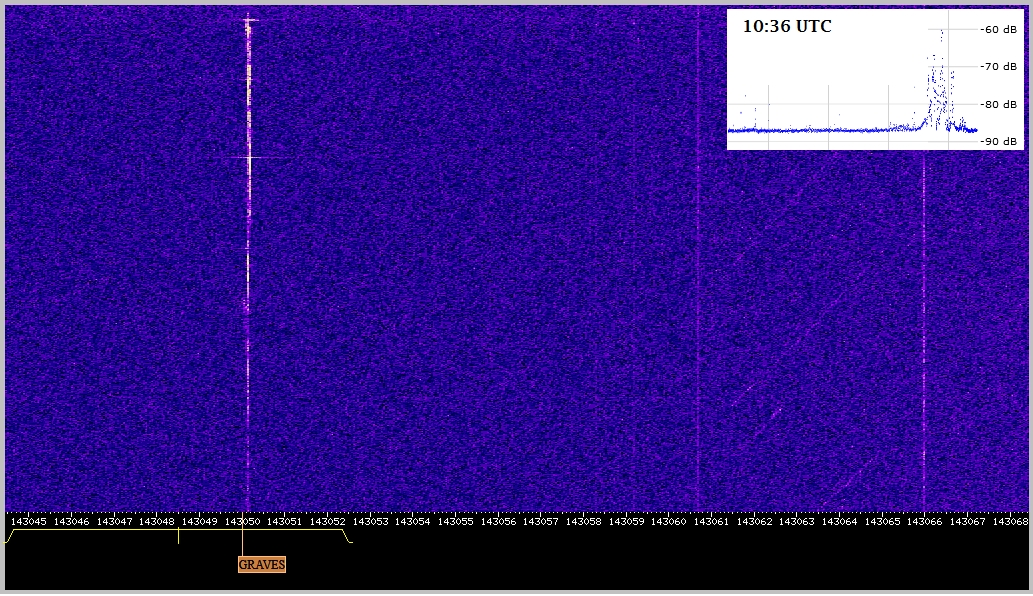Click the 143063 frequency tick label
This screenshot has width=1033, height=596.
[796, 522]
